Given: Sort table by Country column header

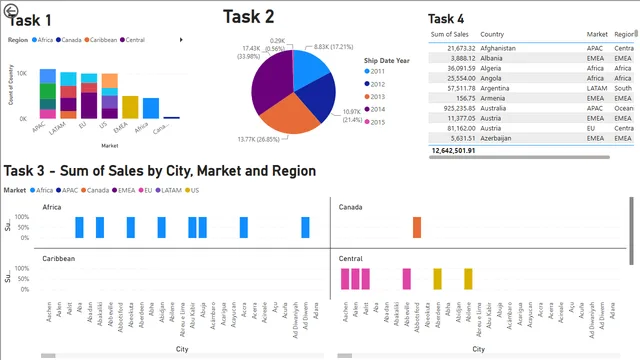Looking at the screenshot, I should pyautogui.click(x=492, y=34).
